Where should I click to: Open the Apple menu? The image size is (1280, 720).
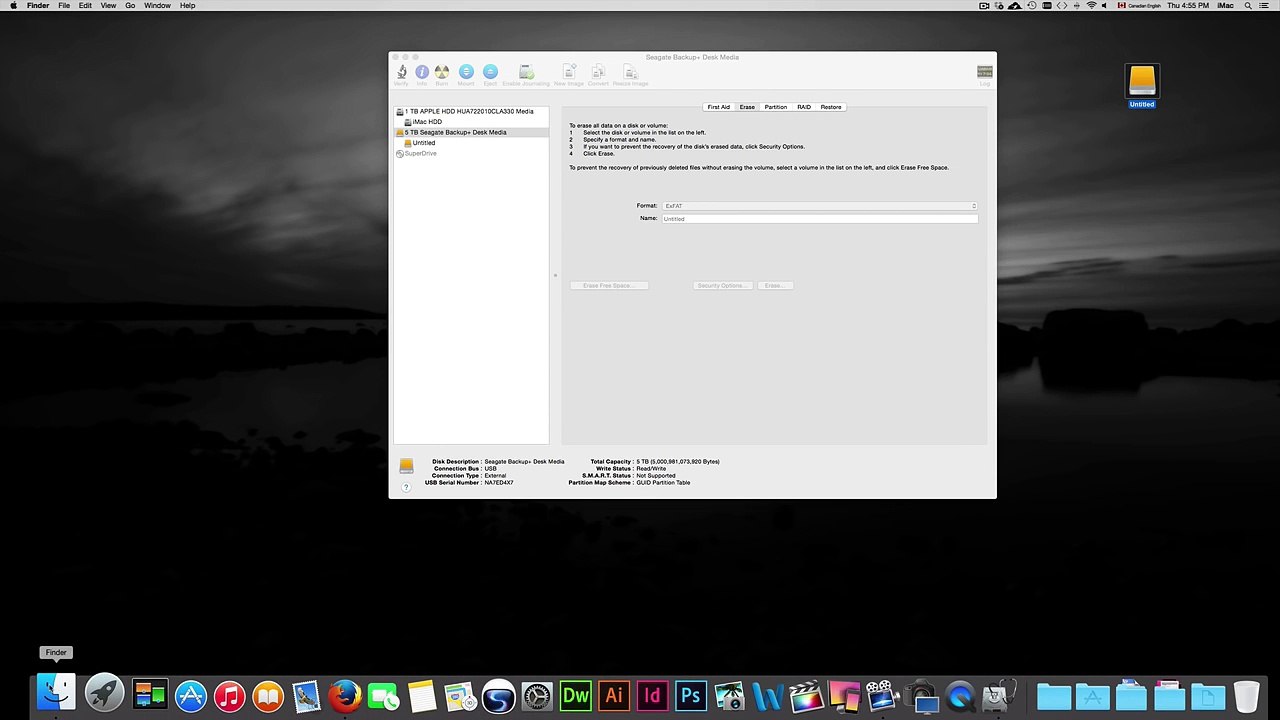pyautogui.click(x=13, y=6)
